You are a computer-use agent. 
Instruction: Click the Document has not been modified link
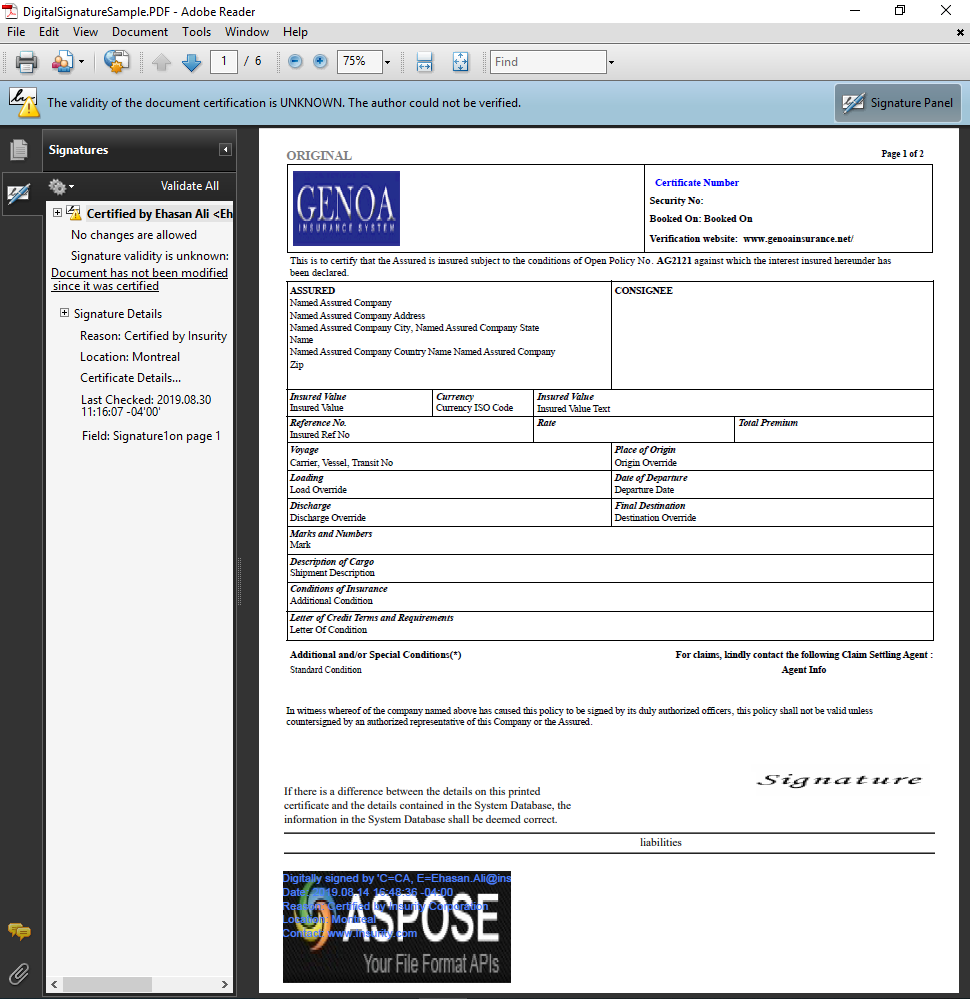click(139, 272)
